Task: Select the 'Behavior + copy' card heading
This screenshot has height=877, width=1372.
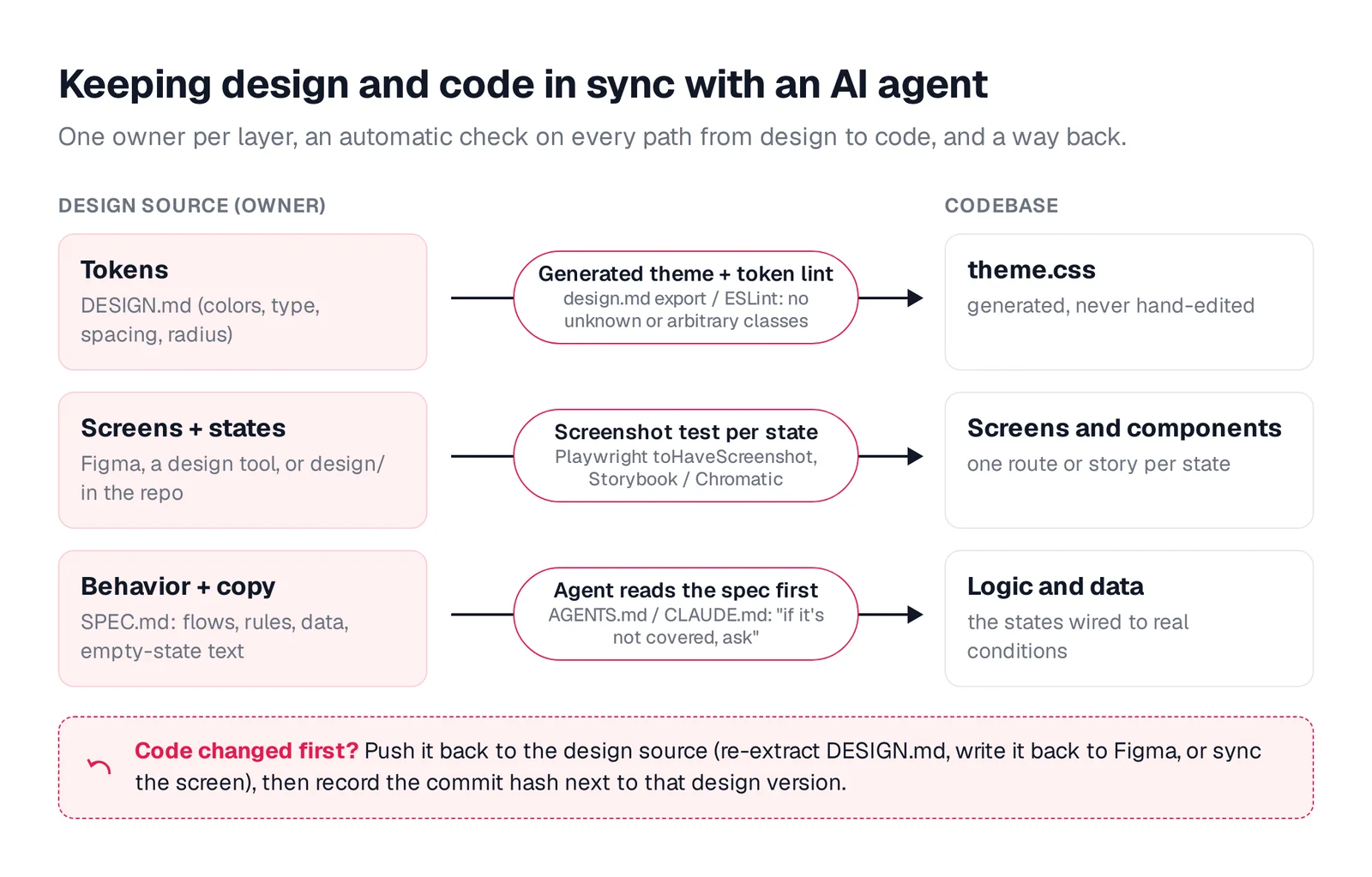Action: click(178, 586)
